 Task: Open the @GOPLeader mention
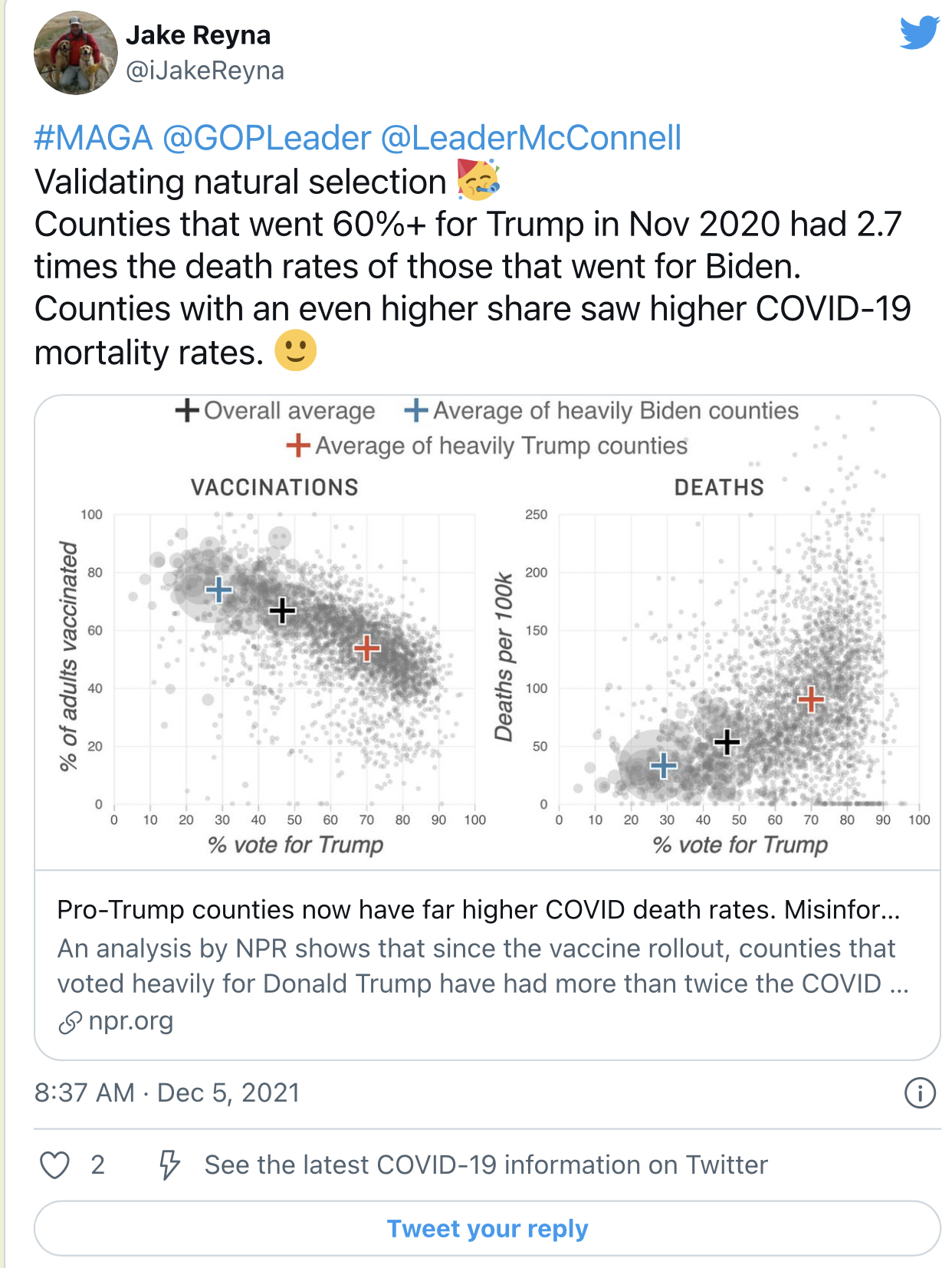coord(267,138)
